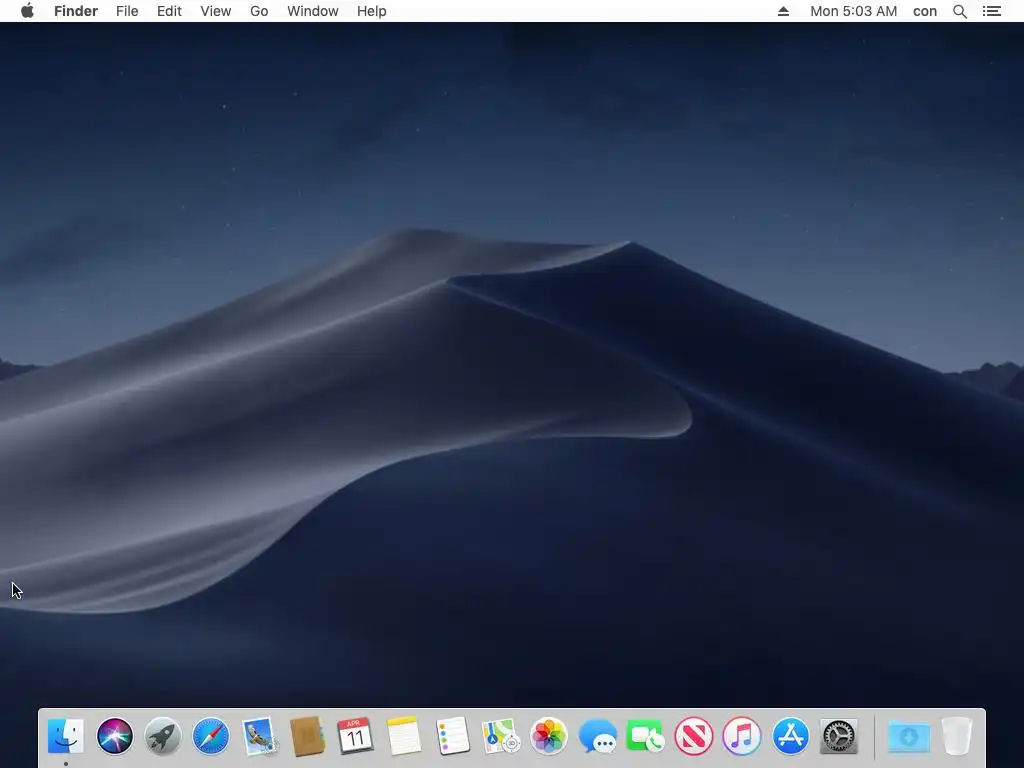Open System Preferences gear icon
The height and width of the screenshot is (768, 1024).
tap(839, 736)
